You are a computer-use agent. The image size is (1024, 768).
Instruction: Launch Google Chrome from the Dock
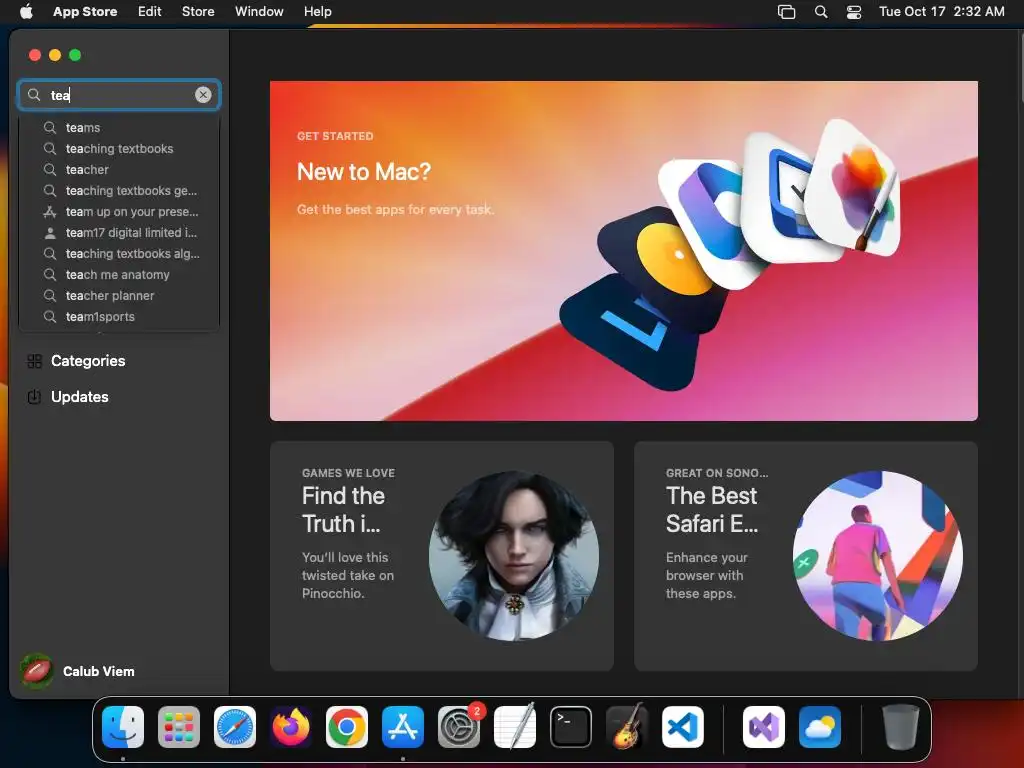[x=347, y=727]
